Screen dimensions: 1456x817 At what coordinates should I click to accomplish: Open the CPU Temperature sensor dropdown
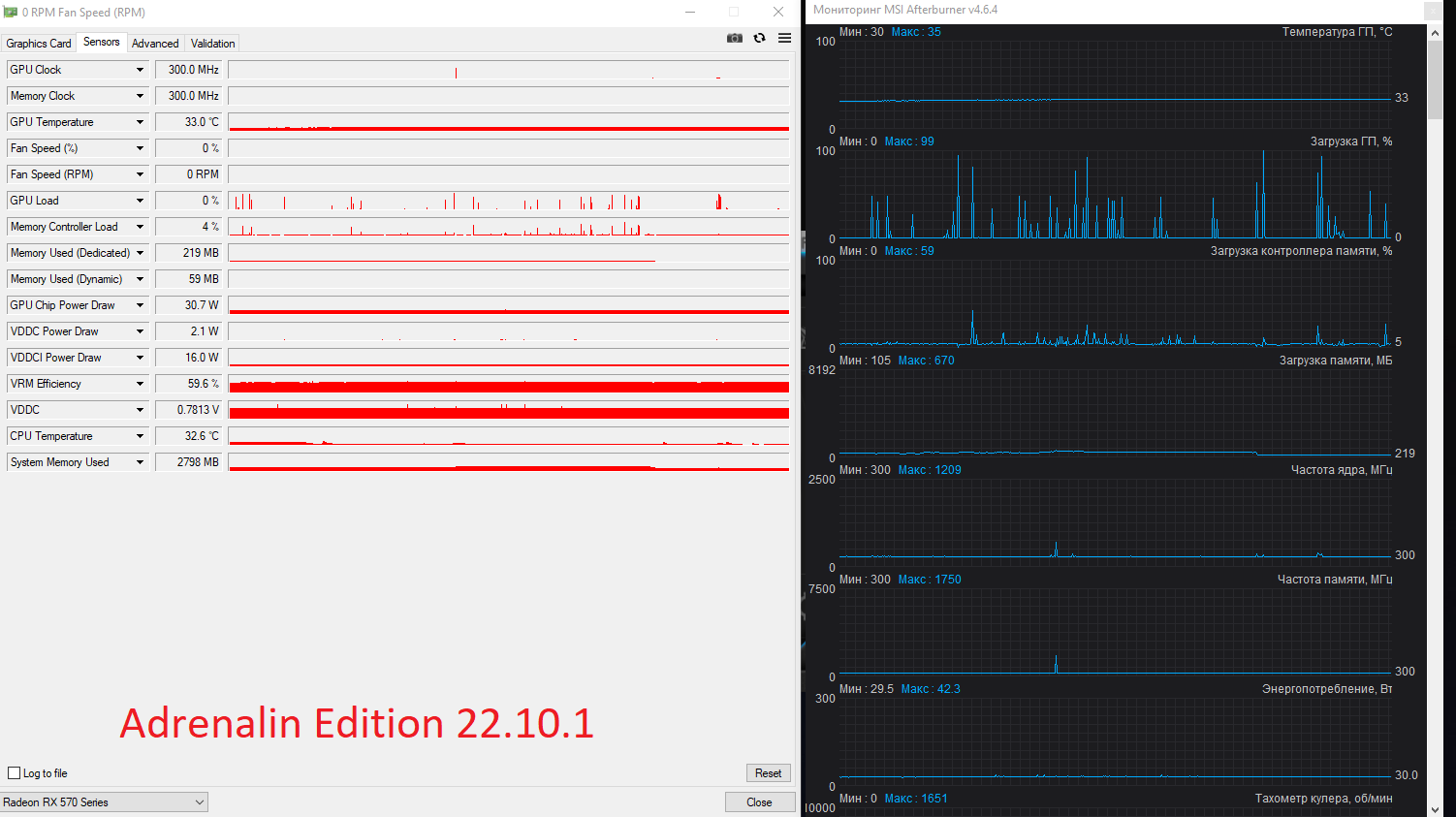(140, 436)
